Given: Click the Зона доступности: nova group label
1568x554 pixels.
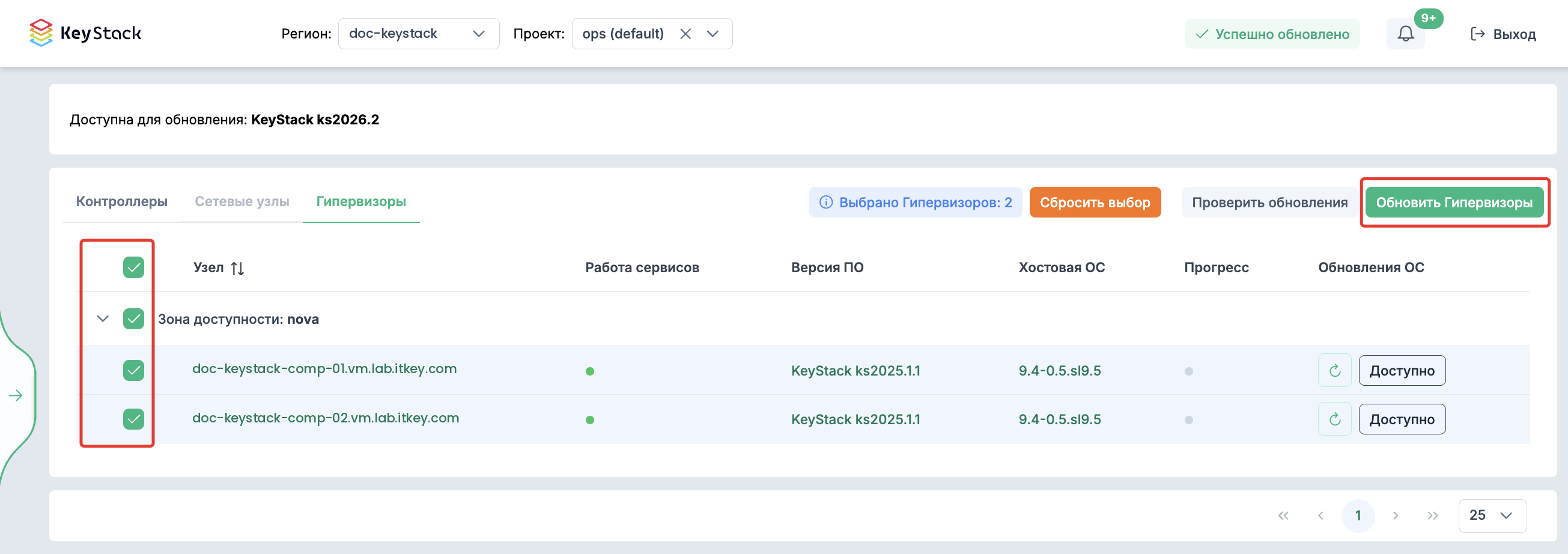Looking at the screenshot, I should tap(239, 319).
